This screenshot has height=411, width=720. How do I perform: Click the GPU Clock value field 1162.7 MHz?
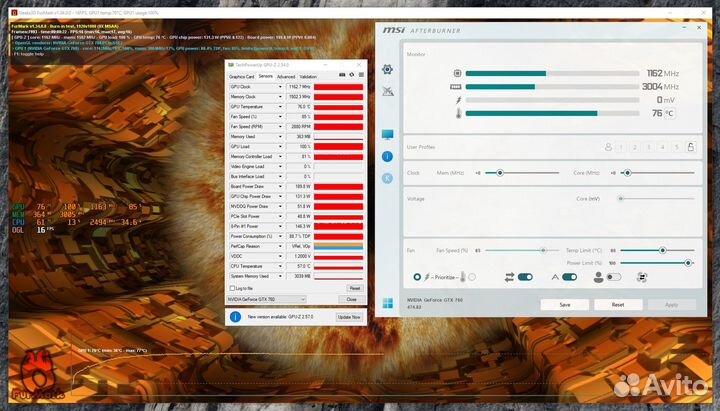(298, 87)
